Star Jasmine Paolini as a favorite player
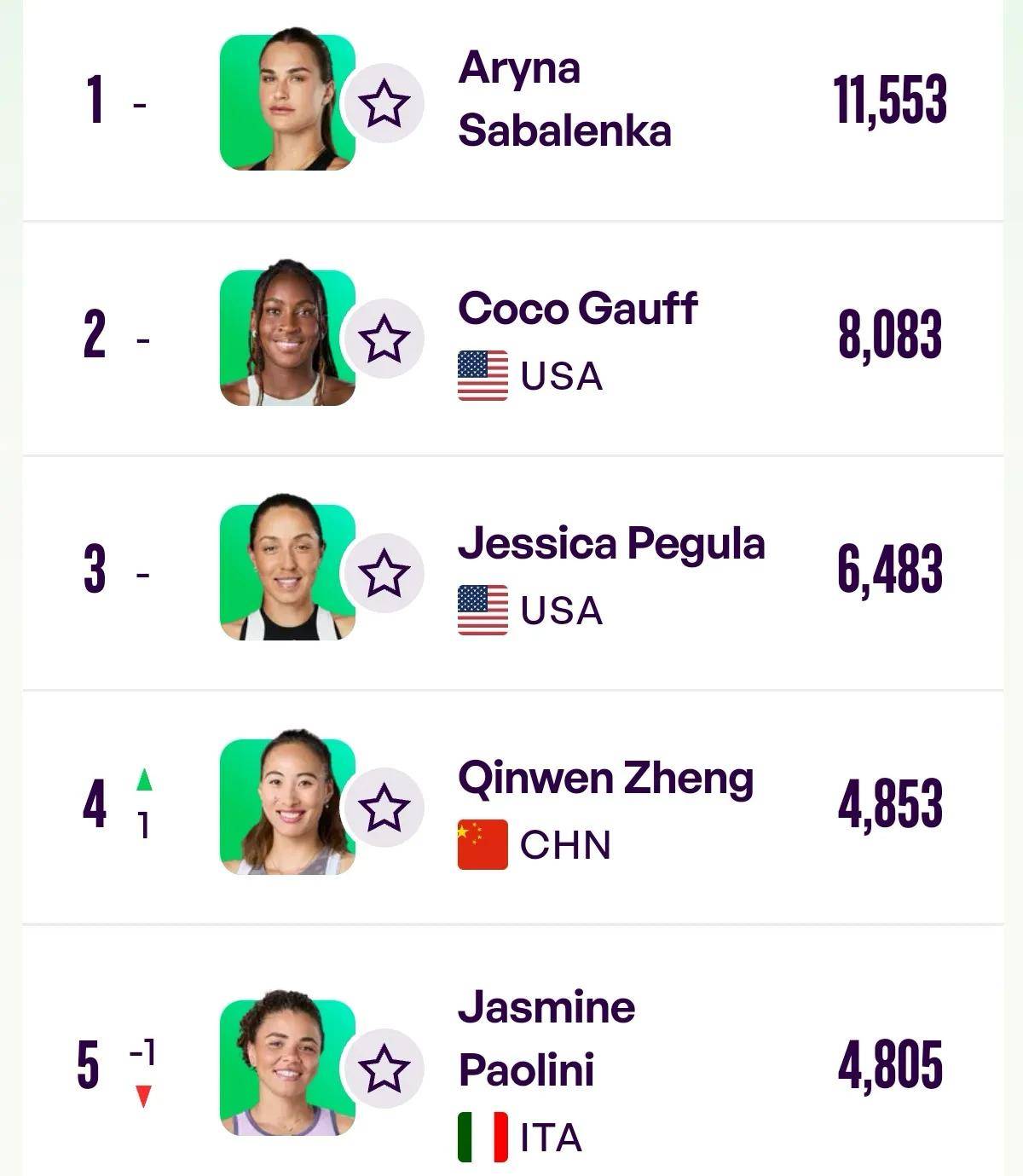Viewport: 1023px width, 1176px height. 384,1069
